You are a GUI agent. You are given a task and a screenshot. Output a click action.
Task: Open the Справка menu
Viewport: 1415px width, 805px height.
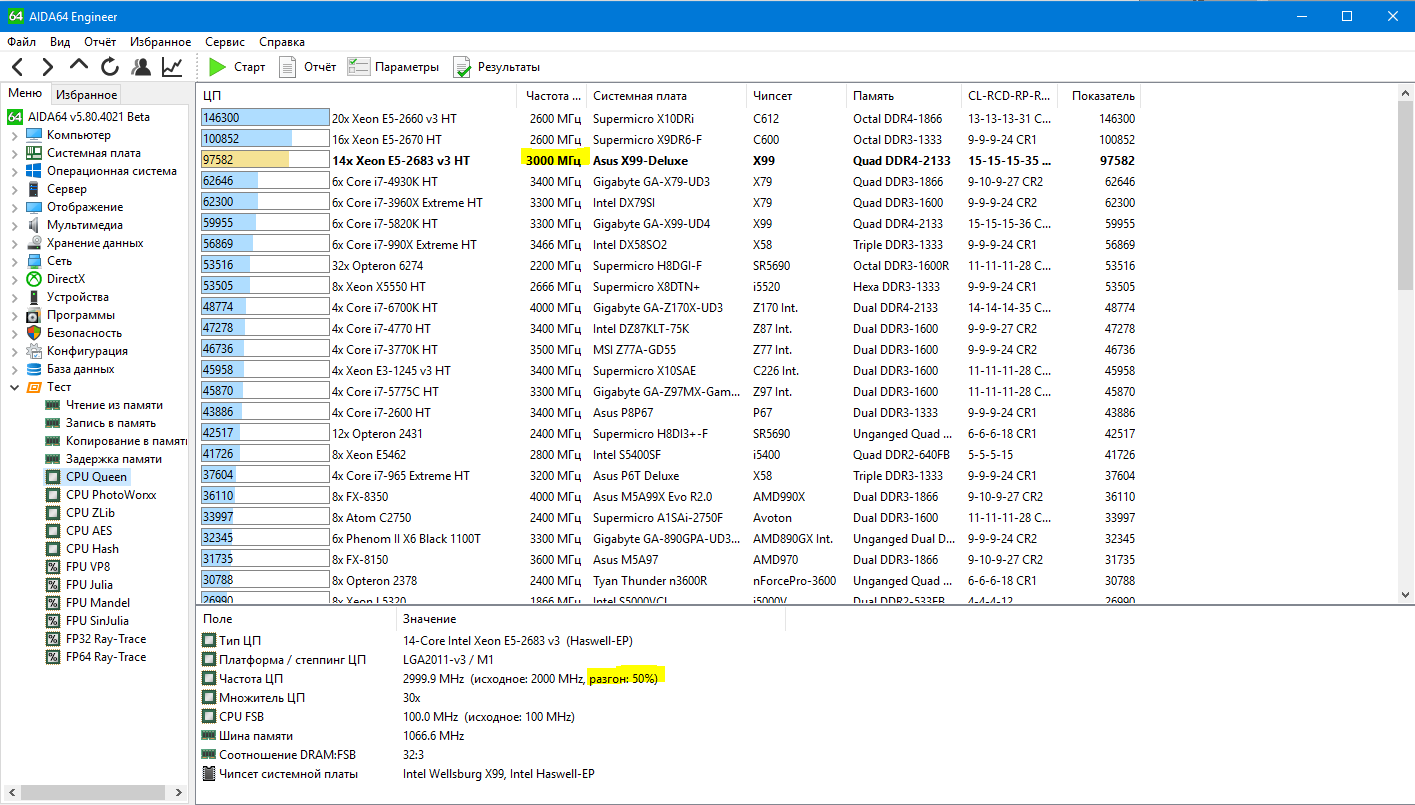[282, 42]
